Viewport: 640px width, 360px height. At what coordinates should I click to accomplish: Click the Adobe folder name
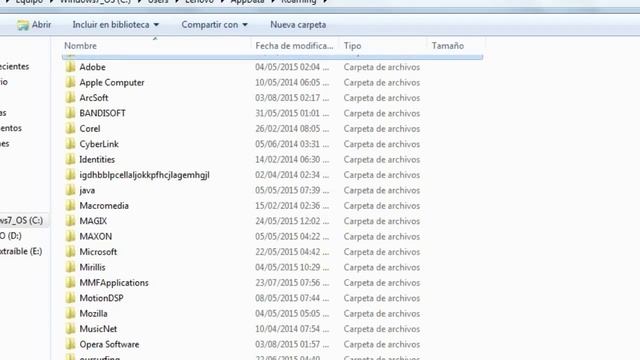(x=93, y=67)
